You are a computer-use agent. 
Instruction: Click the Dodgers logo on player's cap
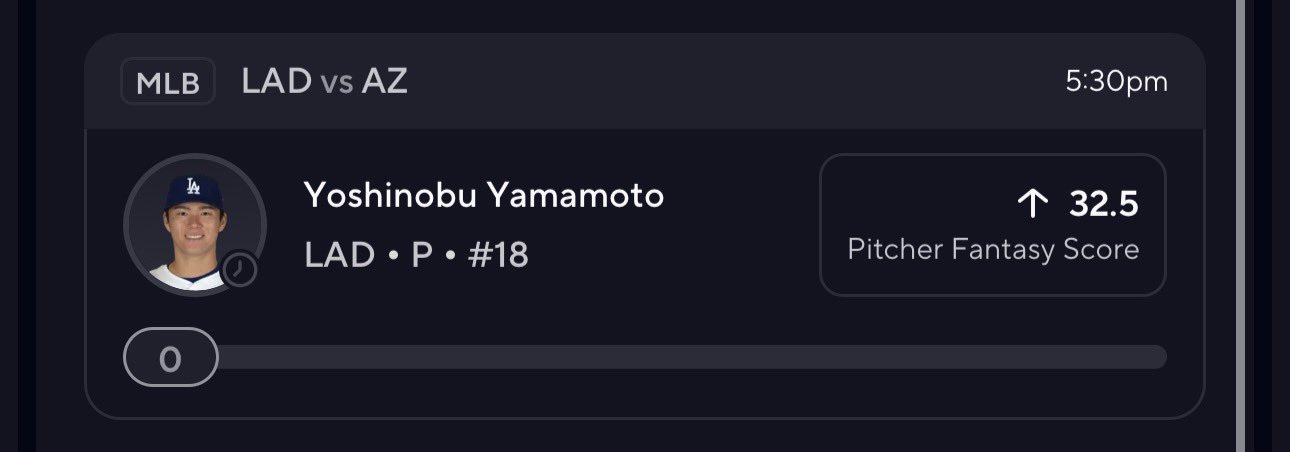point(192,187)
